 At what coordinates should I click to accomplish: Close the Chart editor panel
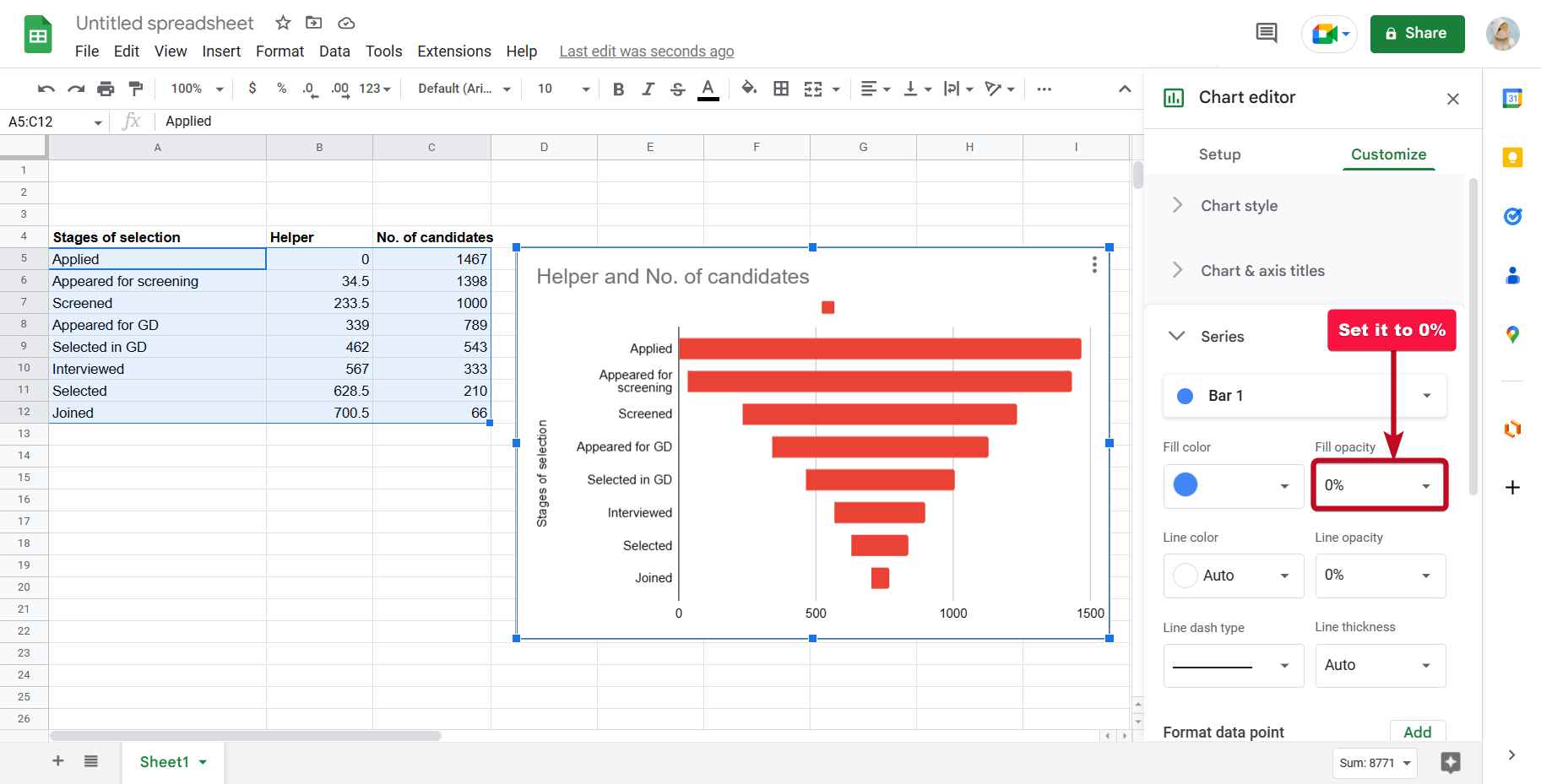pyautogui.click(x=1453, y=99)
